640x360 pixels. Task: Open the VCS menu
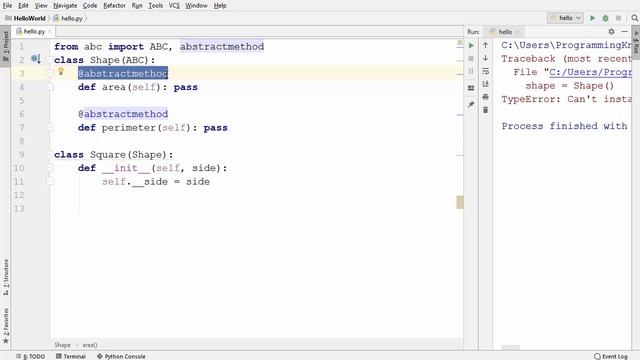(x=174, y=5)
